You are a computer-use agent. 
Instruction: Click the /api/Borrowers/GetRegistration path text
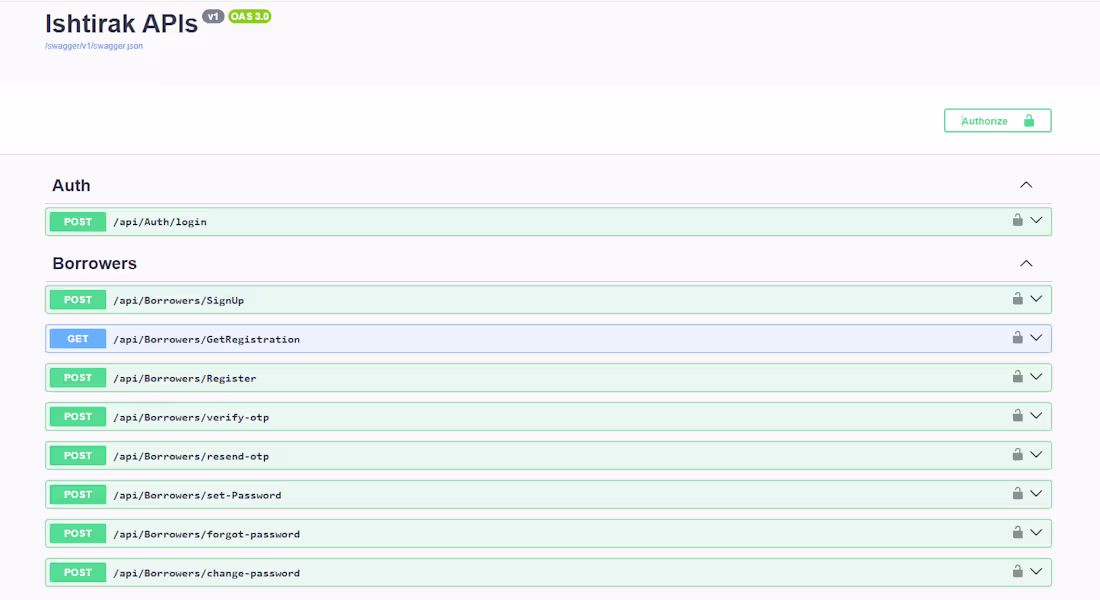206,339
